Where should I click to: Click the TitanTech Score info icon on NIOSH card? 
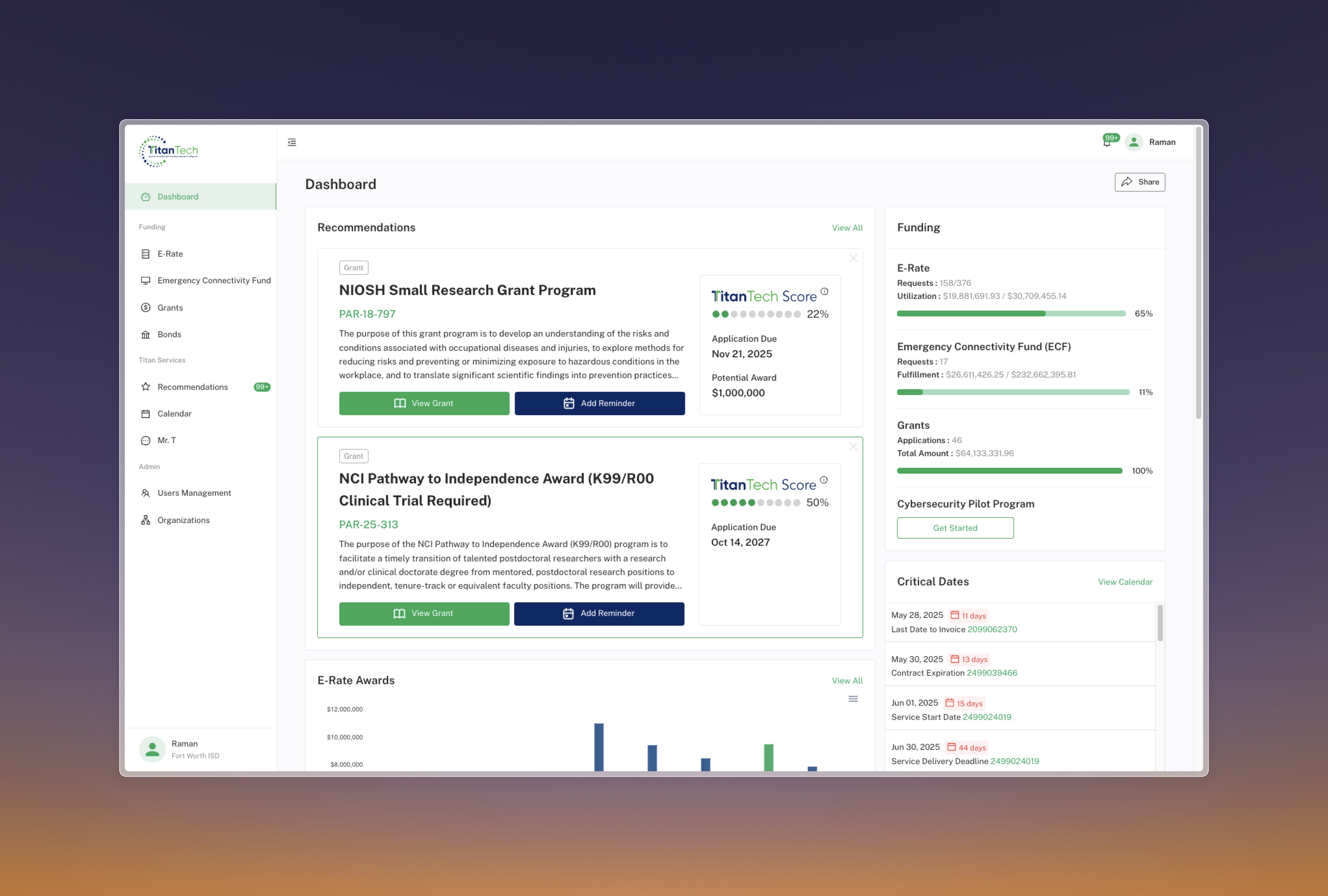pos(824,291)
